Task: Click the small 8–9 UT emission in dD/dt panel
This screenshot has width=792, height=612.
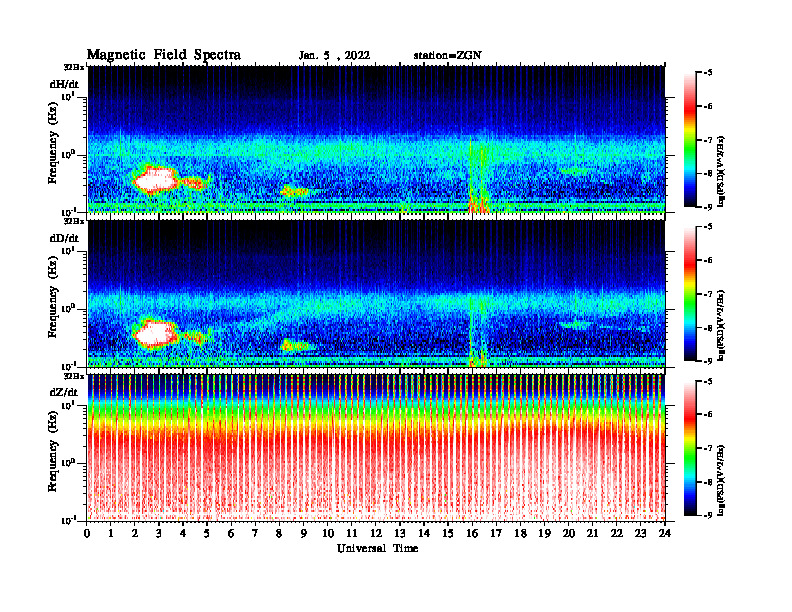Action: pos(294,345)
